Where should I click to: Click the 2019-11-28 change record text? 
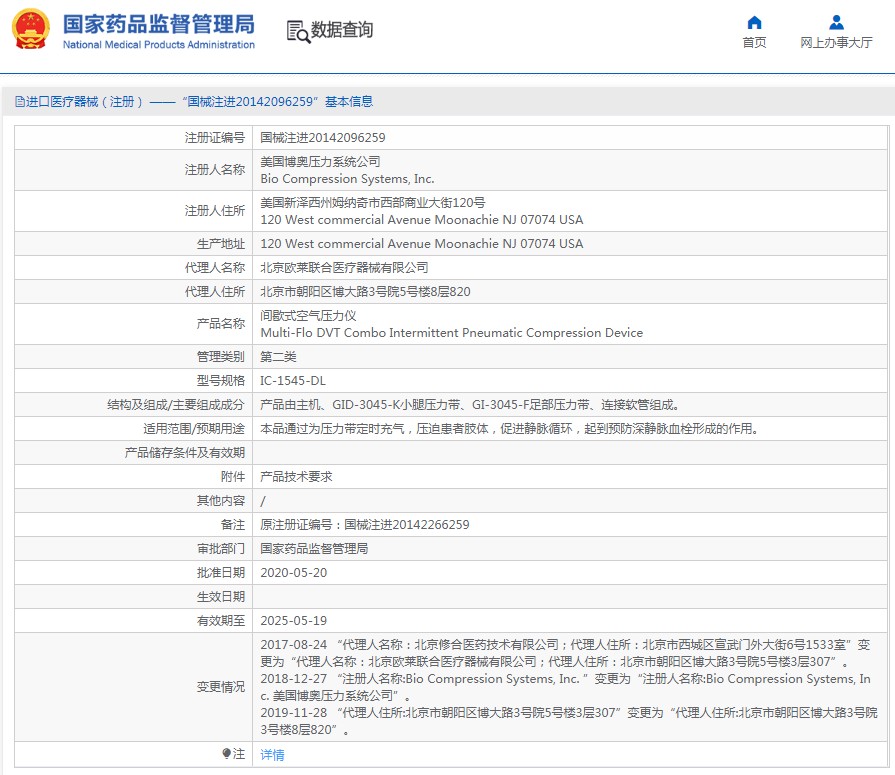coord(569,721)
